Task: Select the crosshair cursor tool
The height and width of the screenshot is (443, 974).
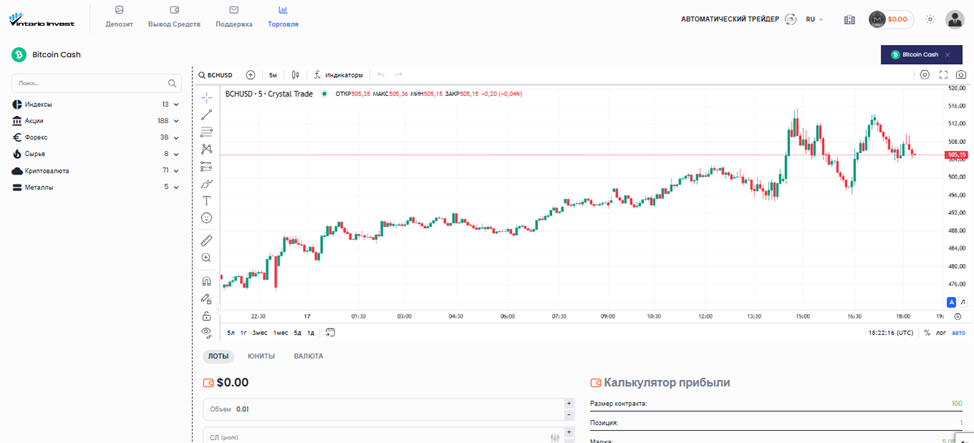Action: 207,97
